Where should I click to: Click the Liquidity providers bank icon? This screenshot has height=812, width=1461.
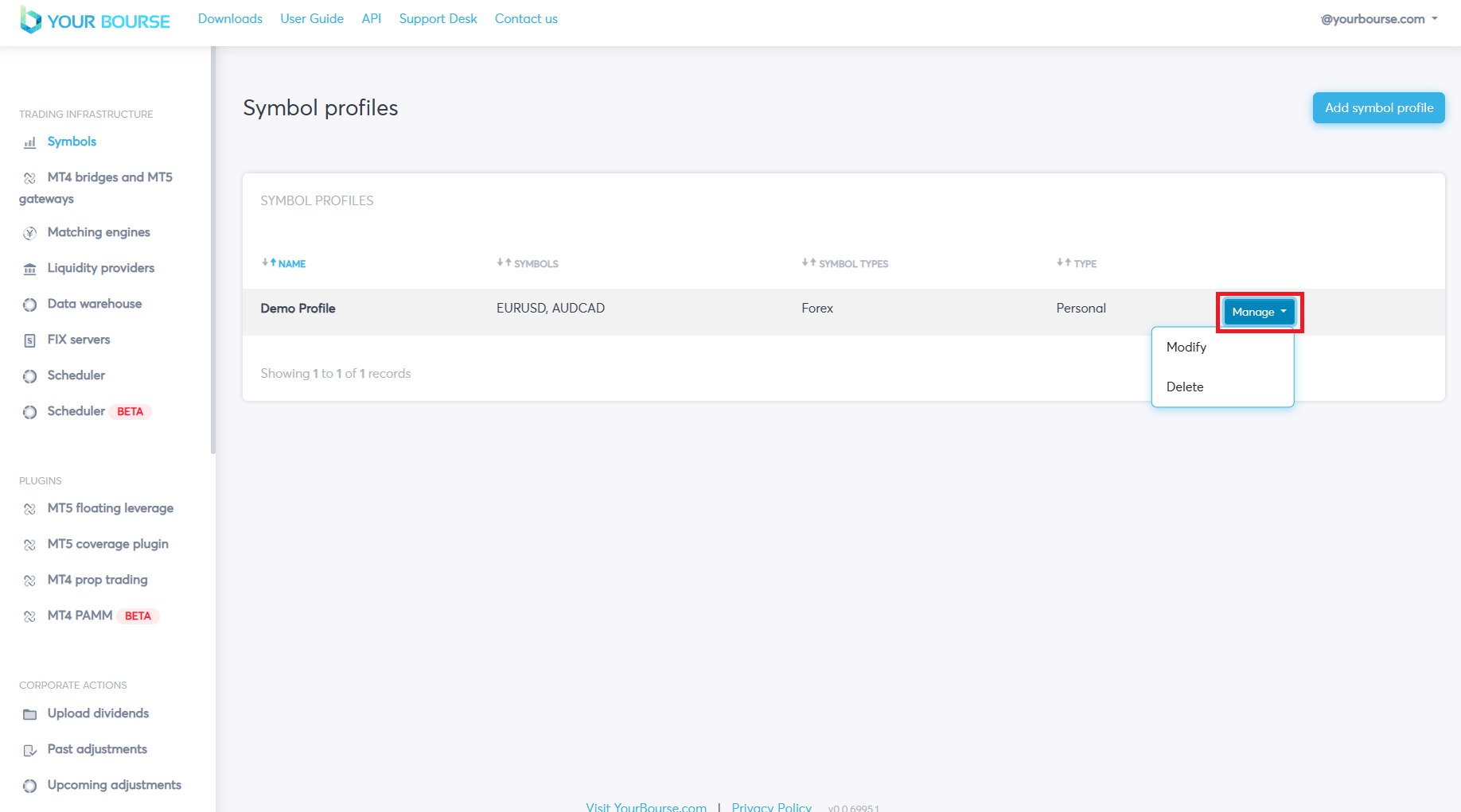click(x=29, y=269)
